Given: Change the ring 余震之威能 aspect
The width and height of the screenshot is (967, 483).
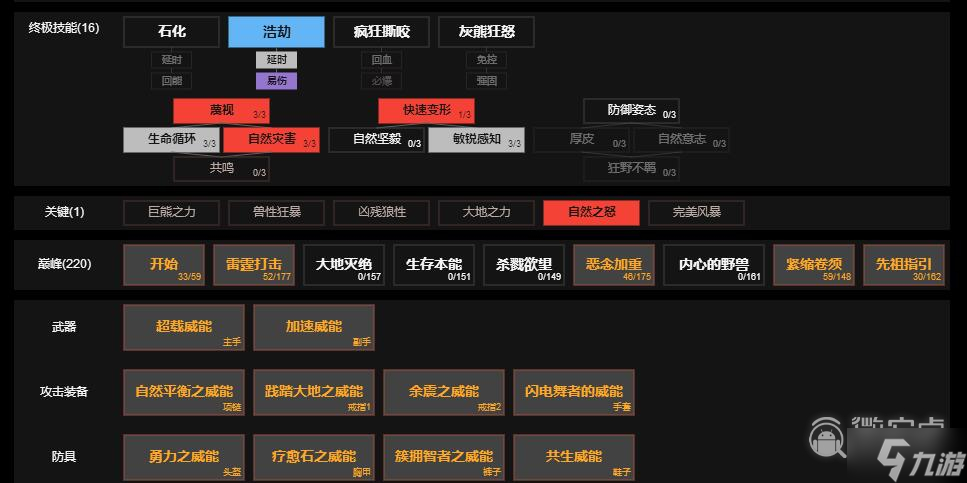Looking at the screenshot, I should click(x=443, y=392).
